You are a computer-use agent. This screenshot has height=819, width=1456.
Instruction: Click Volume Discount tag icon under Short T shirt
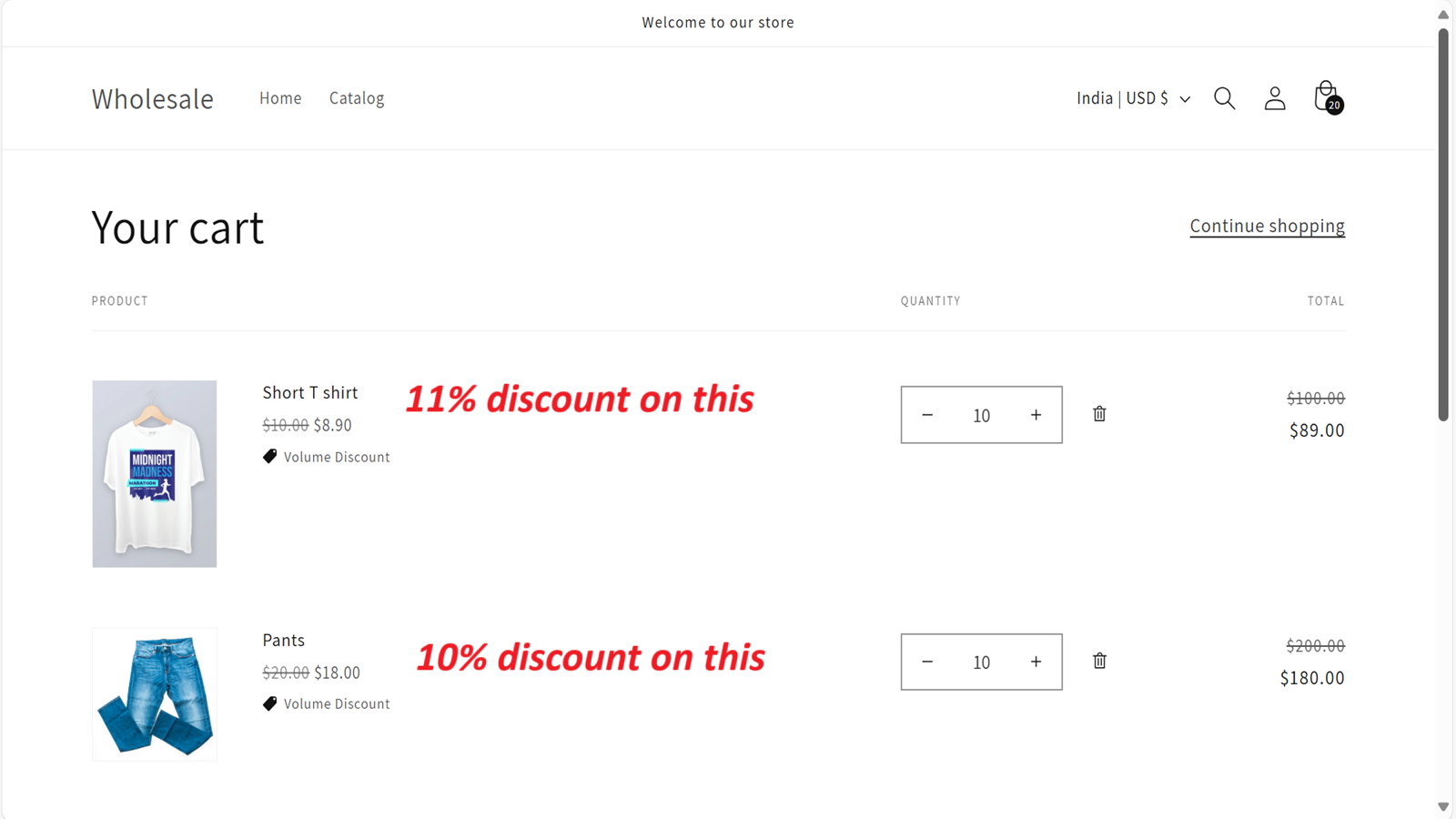(269, 457)
